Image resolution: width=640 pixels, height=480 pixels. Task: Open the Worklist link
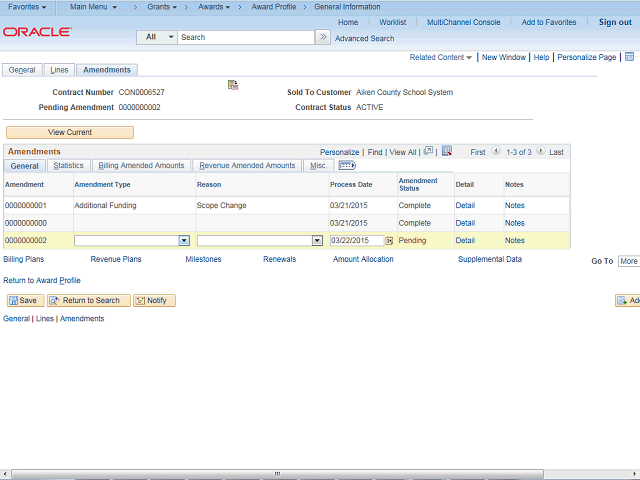392,22
